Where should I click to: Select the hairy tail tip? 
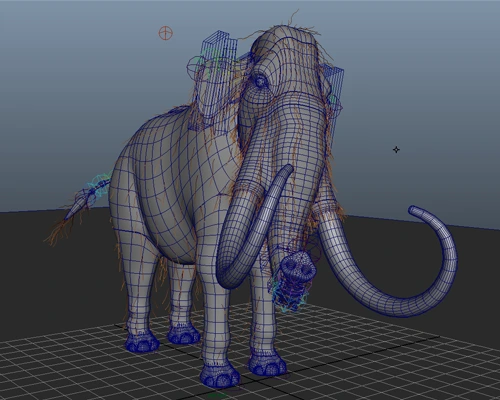[62, 230]
